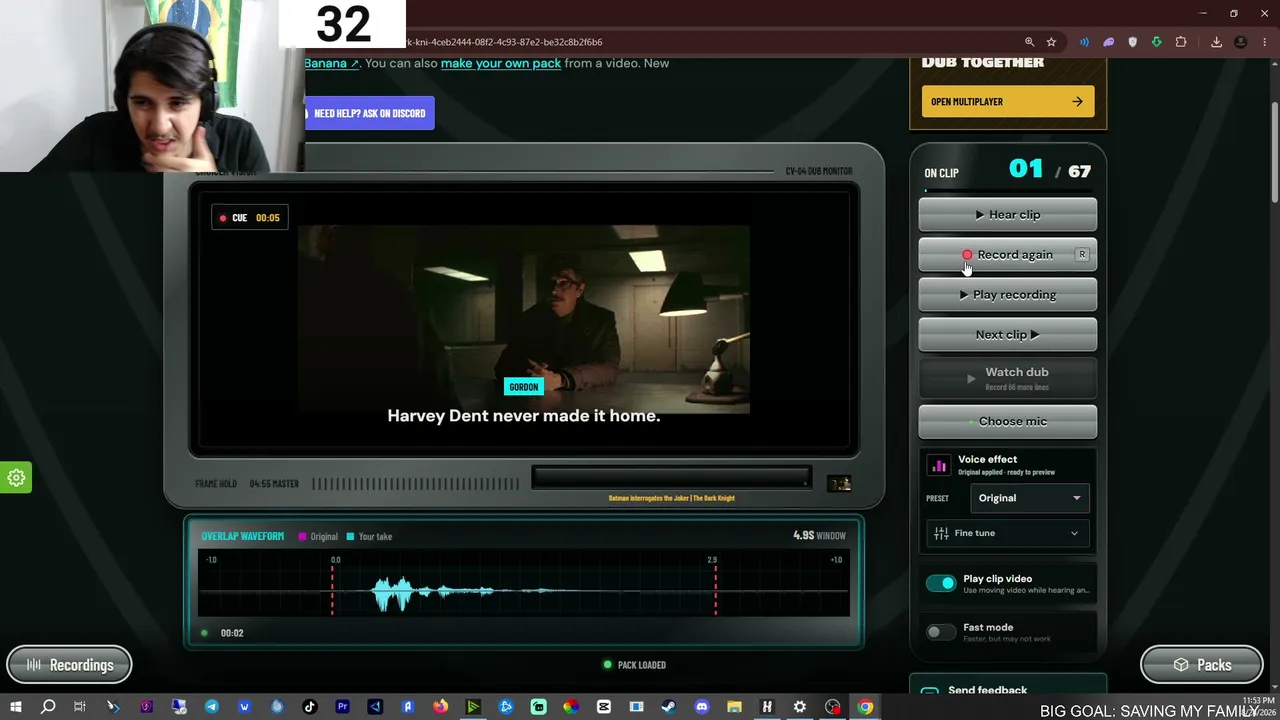Bookmark this page with the star icon
Viewport: 1280px width, 720px height.
1051,42
